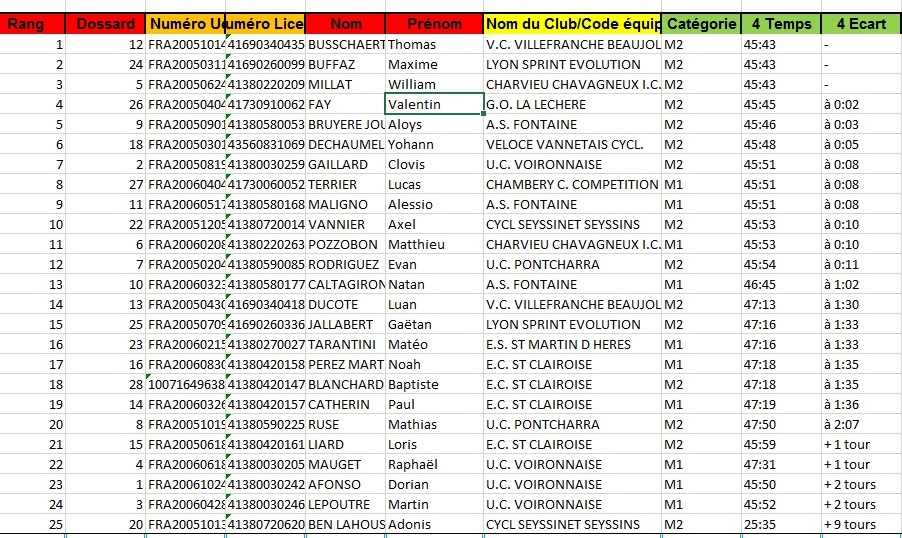Click first name Clovis
This screenshot has height=538, width=902.
[x=434, y=165]
